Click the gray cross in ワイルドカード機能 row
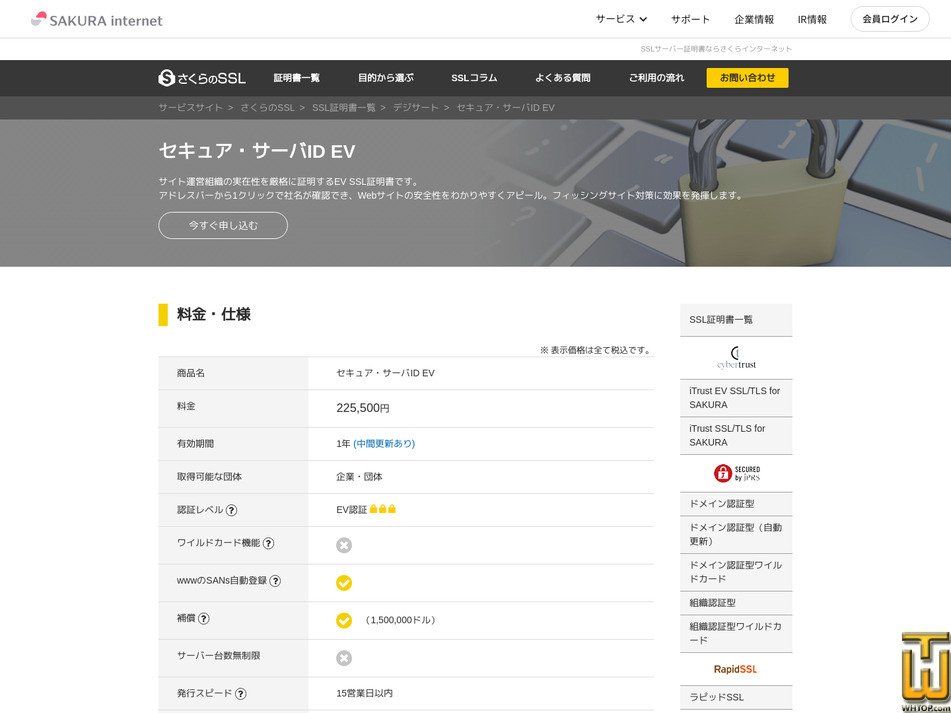Screen dimensions: 951x713 tap(344, 545)
